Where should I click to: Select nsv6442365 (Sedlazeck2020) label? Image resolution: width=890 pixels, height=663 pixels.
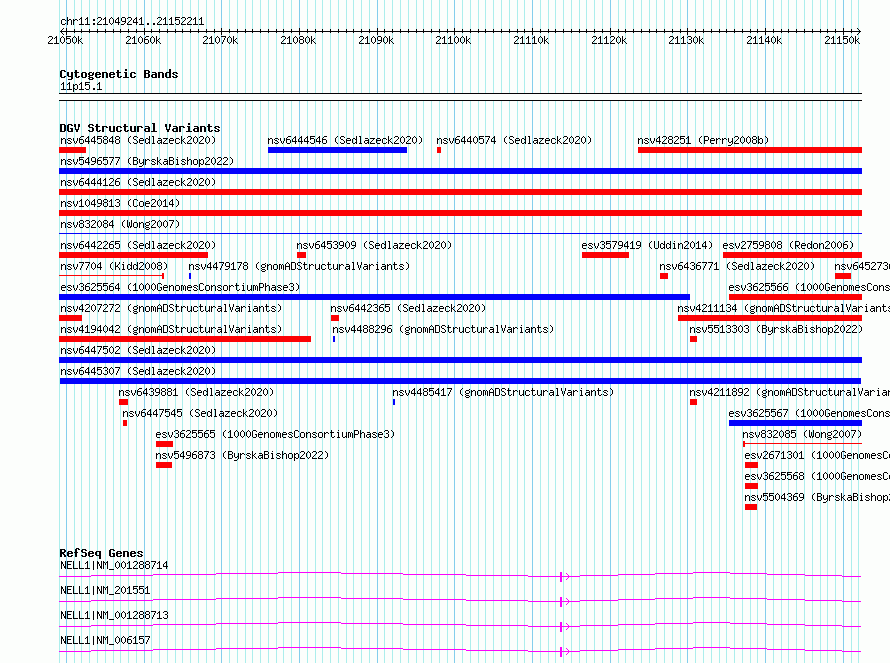pyautogui.click(x=408, y=308)
